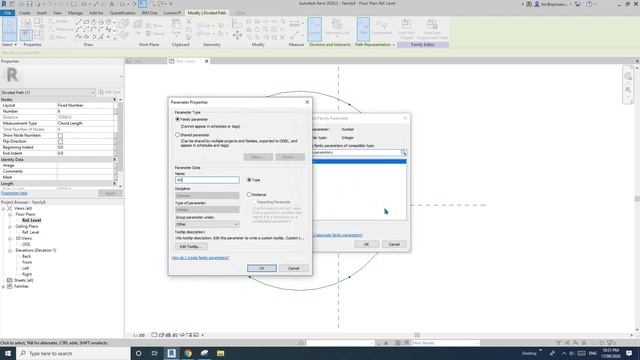The image size is (640, 360).
Task: Cancel the Parameter Properties dialog
Action: pos(293,268)
